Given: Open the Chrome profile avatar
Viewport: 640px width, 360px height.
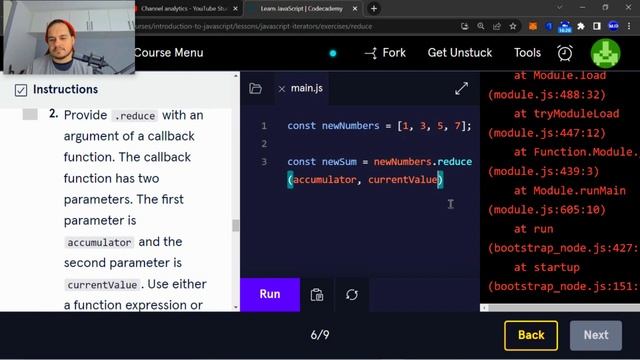Looking at the screenshot, I should point(613,27).
